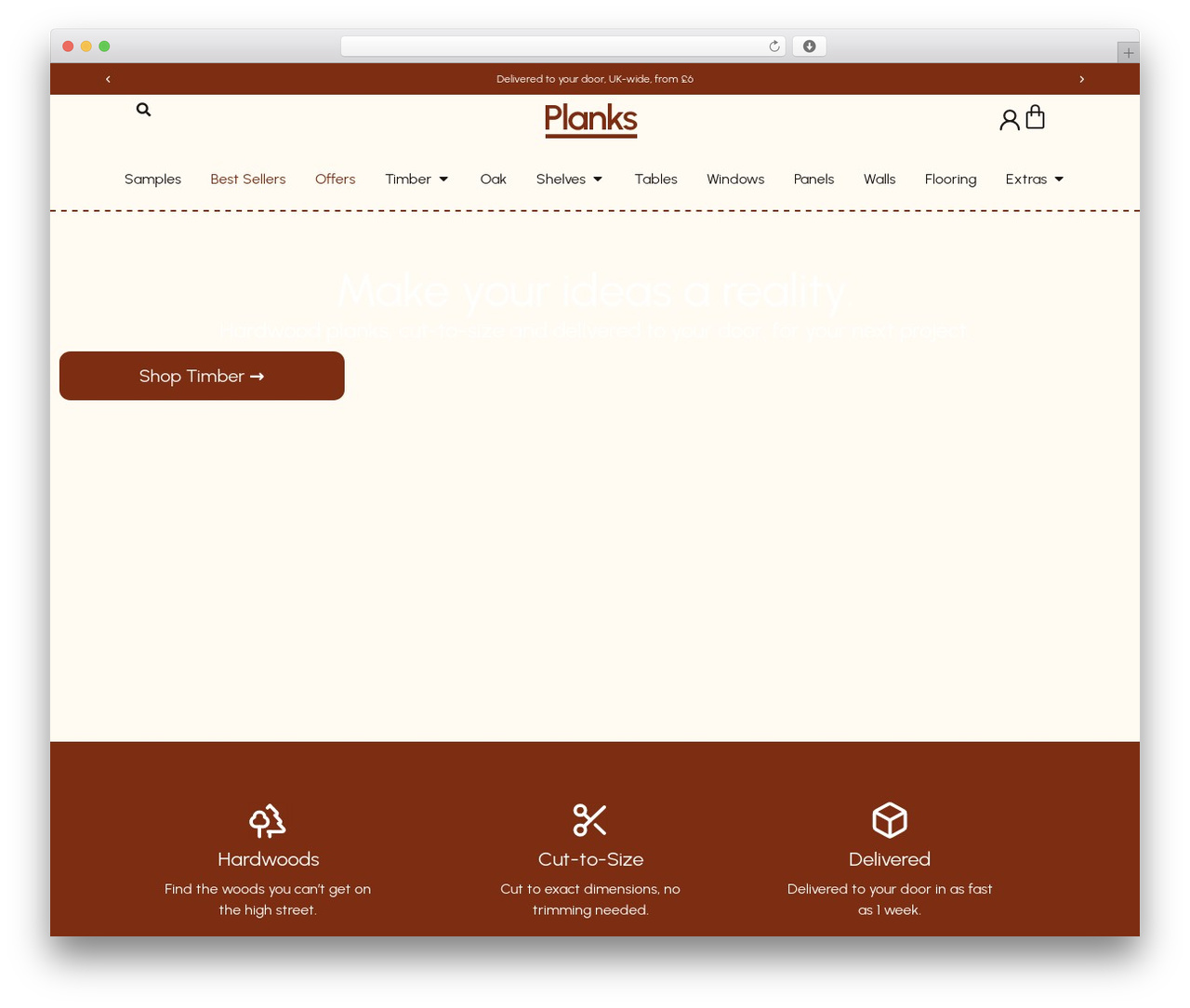Click the Cut-to-Size heading

591,859
